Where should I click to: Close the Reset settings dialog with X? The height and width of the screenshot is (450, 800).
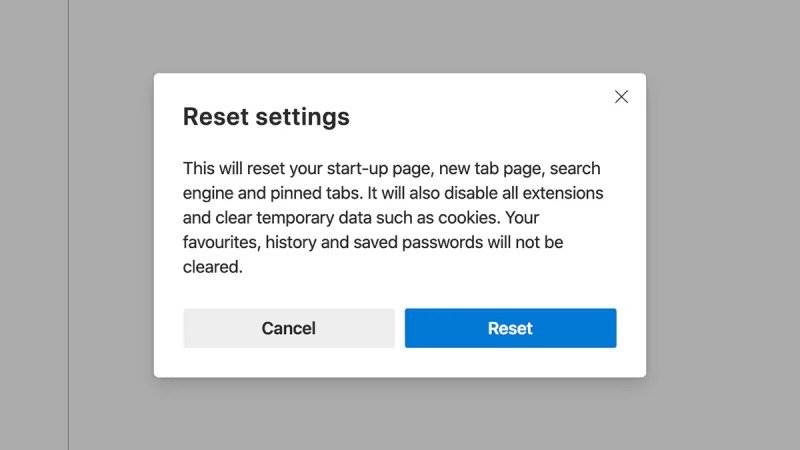point(621,96)
